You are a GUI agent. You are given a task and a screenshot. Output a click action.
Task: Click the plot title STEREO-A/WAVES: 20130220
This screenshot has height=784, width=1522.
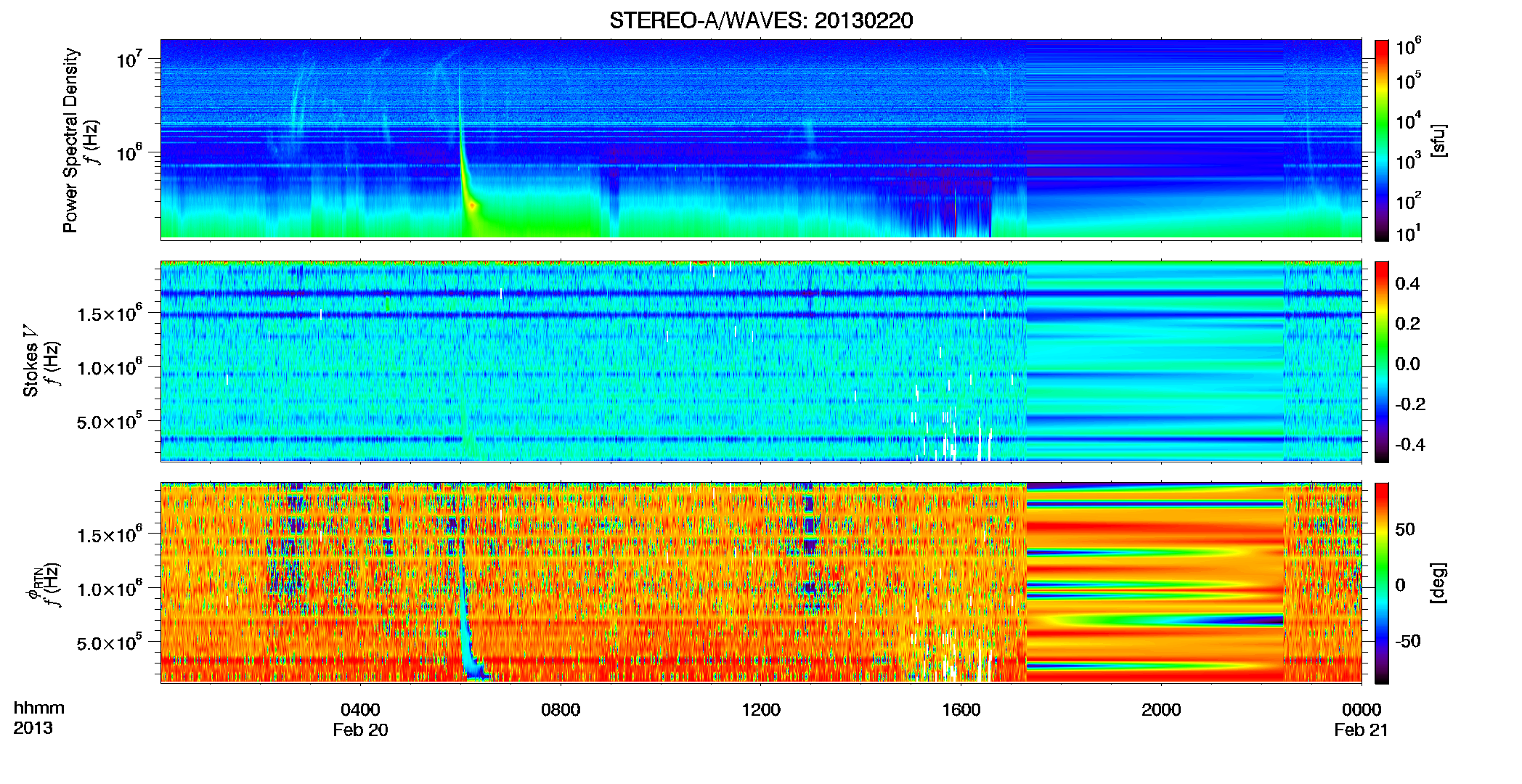(x=761, y=20)
